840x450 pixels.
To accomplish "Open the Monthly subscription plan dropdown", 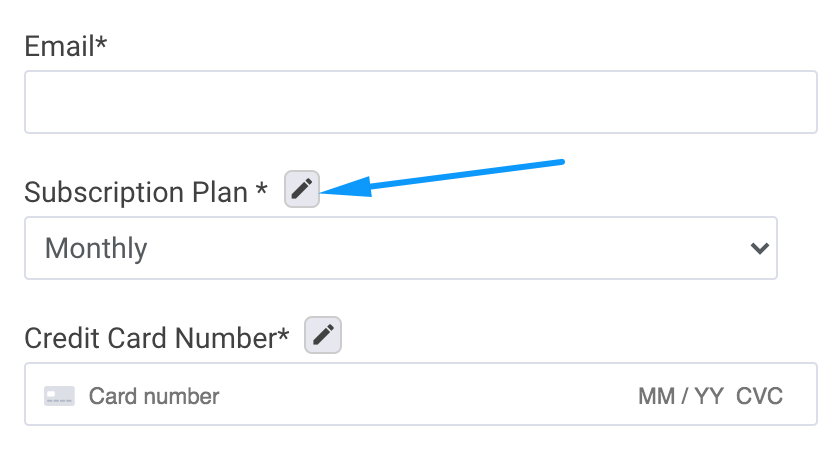I will pos(401,248).
